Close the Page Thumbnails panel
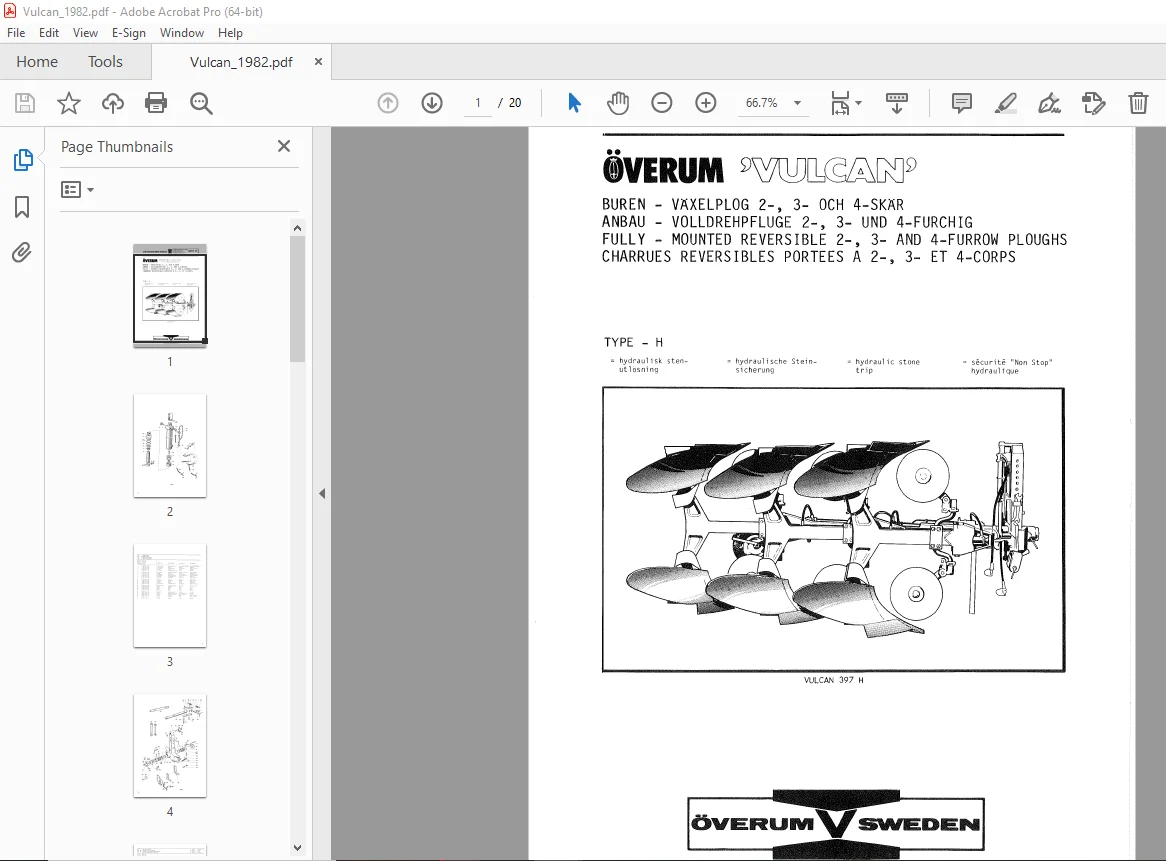1166x861 pixels. click(x=284, y=146)
